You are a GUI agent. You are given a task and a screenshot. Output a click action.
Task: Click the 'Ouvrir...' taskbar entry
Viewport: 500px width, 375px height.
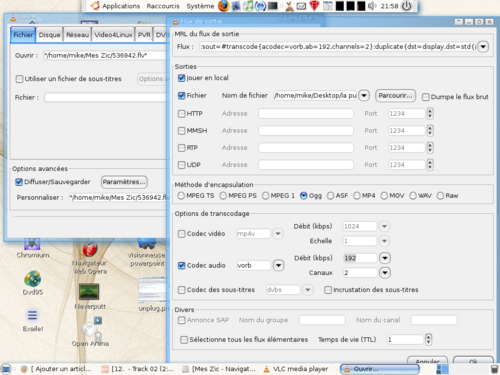click(380, 369)
